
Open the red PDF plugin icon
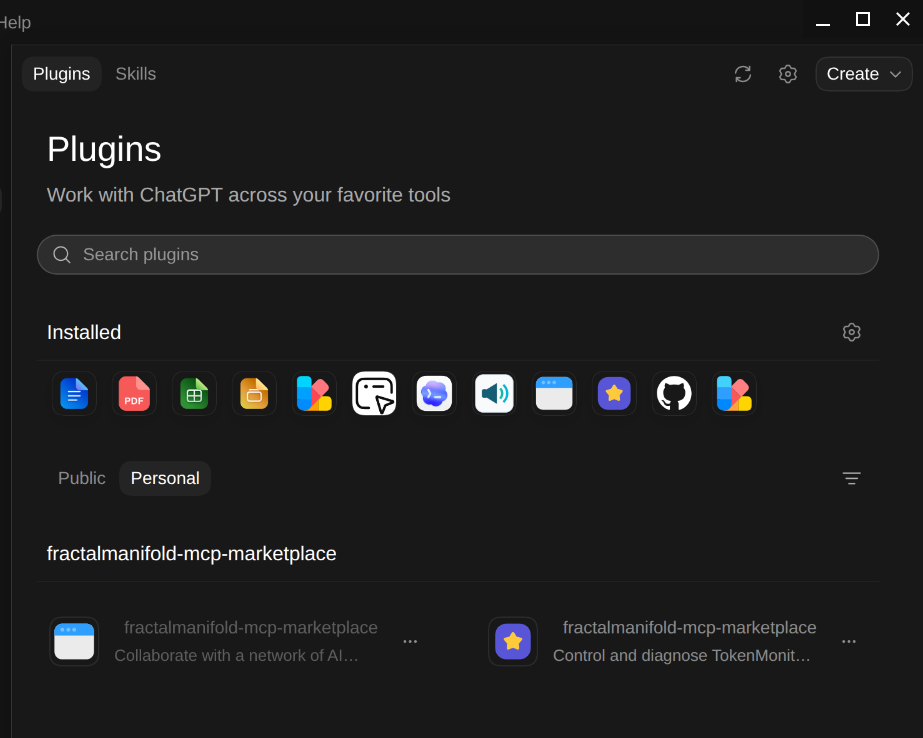coord(134,393)
